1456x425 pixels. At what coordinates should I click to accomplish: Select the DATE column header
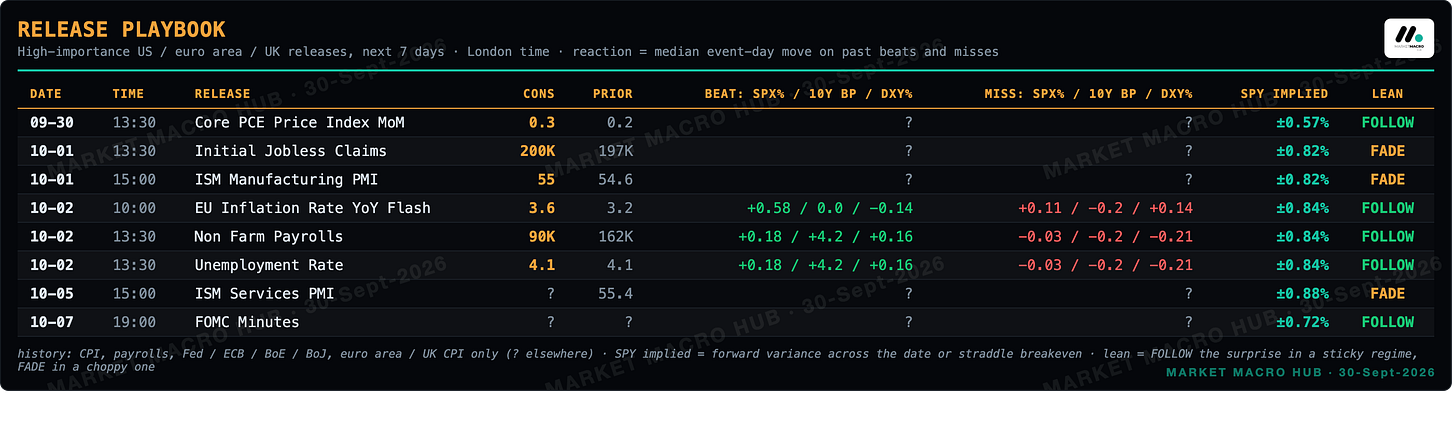[x=46, y=94]
